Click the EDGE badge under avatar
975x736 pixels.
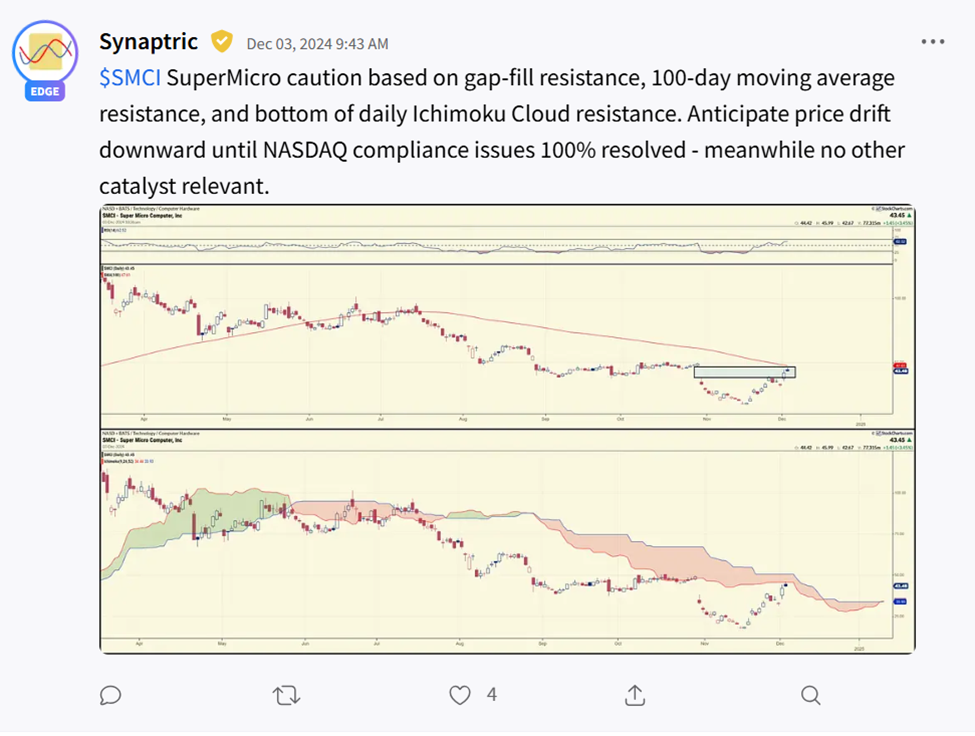coord(45,92)
